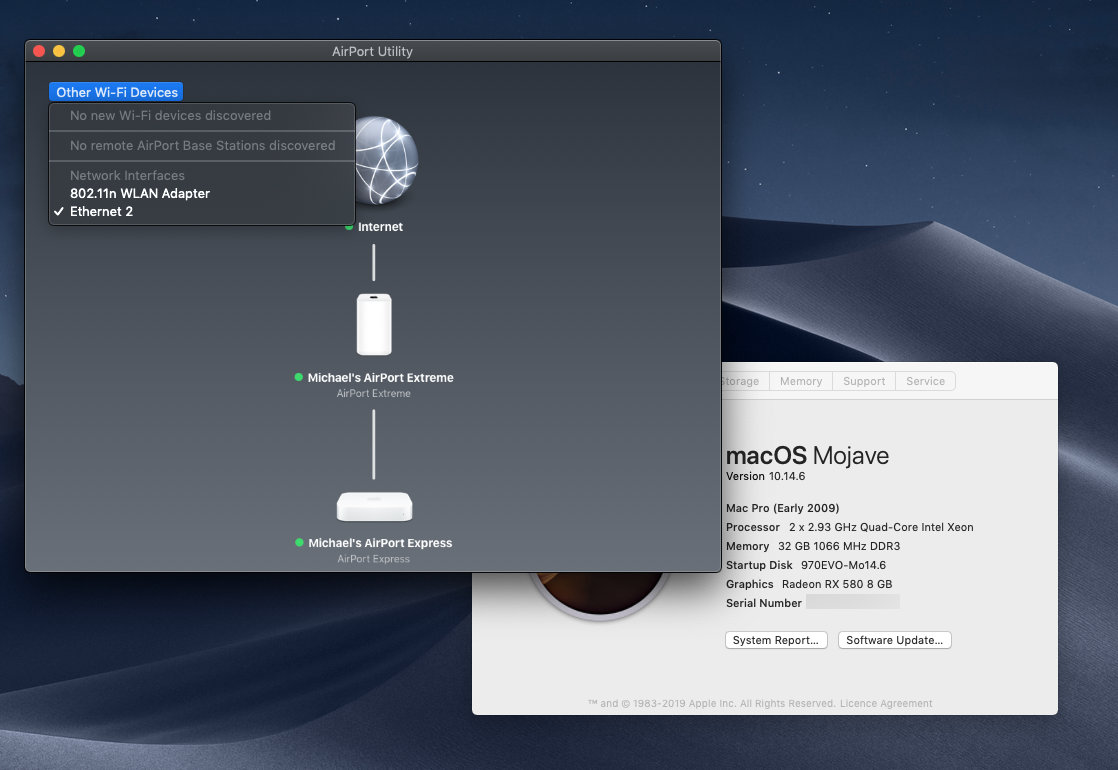The height and width of the screenshot is (770, 1118).
Task: Click the Network Interfaces section header
Action: coord(128,175)
